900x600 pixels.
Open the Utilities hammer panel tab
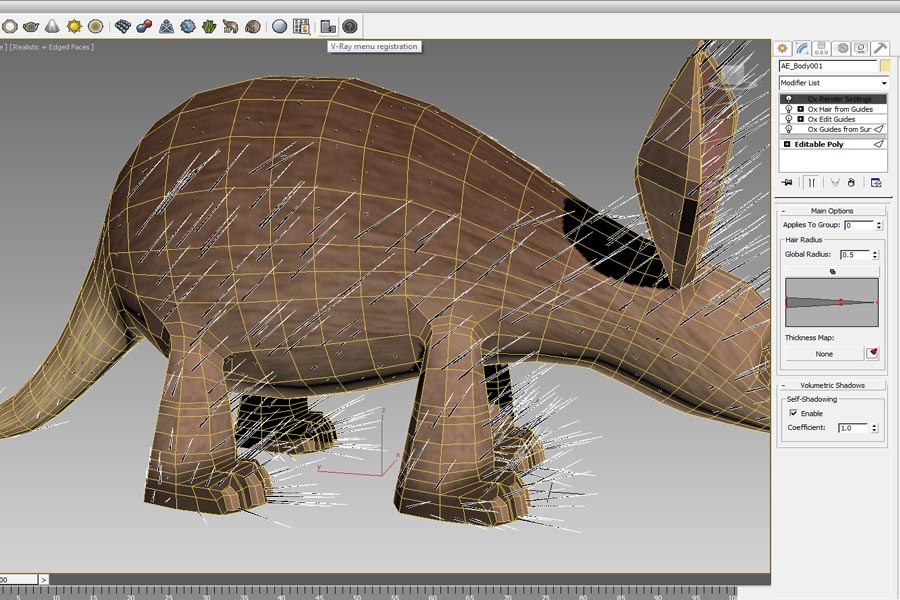[x=880, y=48]
